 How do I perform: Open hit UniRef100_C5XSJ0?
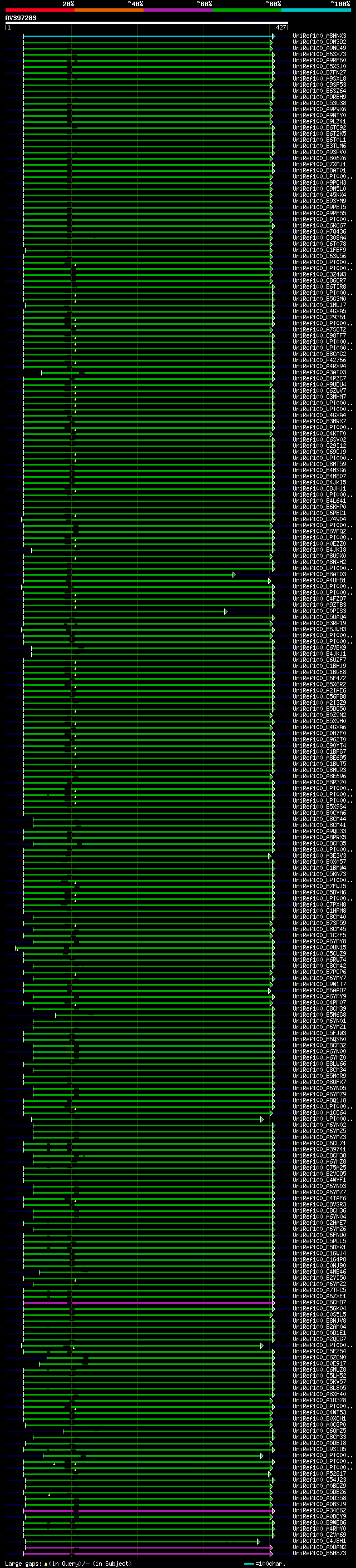pyautogui.click(x=319, y=67)
